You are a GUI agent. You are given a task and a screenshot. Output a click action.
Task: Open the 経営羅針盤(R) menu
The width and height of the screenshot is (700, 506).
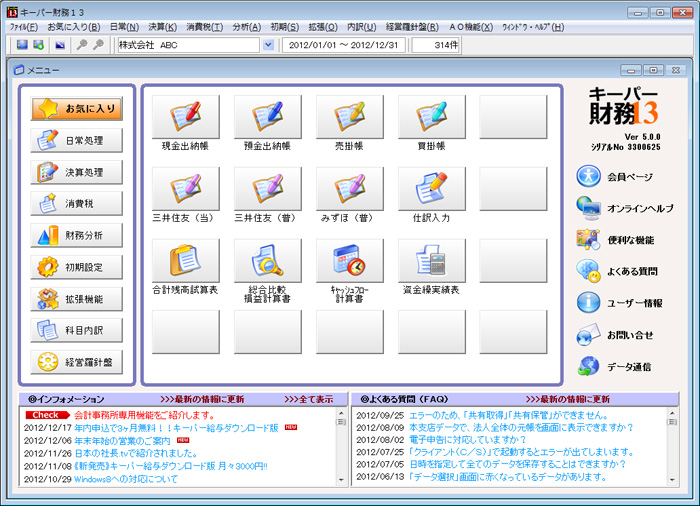tap(412, 27)
